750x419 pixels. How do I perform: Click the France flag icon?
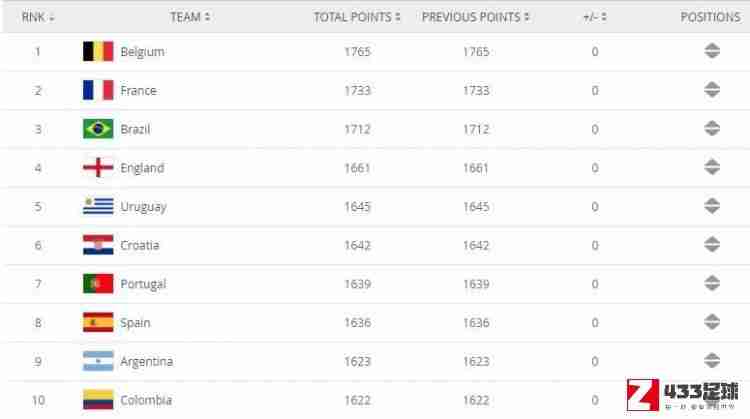pyautogui.click(x=98, y=90)
